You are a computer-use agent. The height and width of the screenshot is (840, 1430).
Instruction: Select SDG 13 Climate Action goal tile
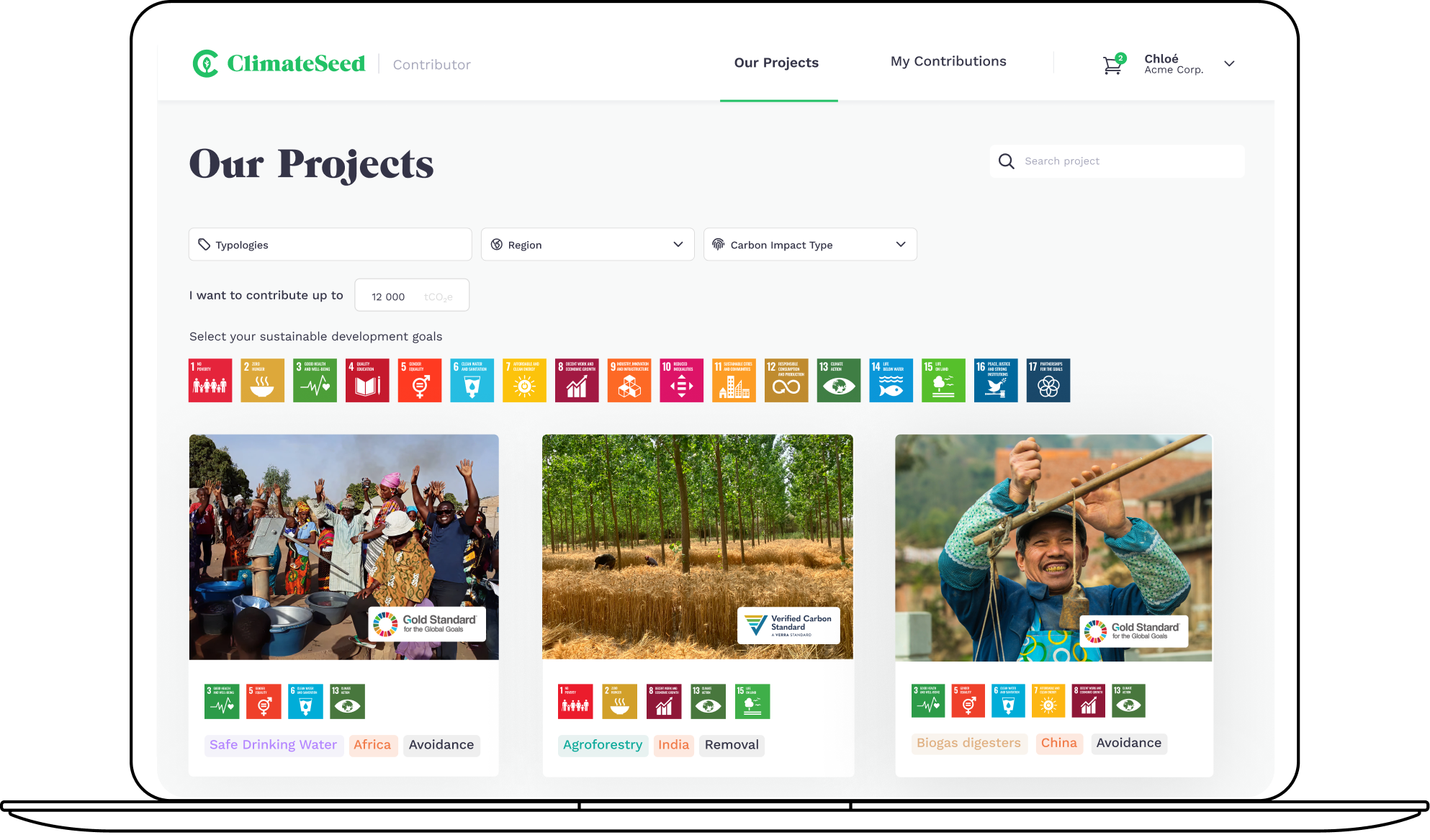[838, 380]
